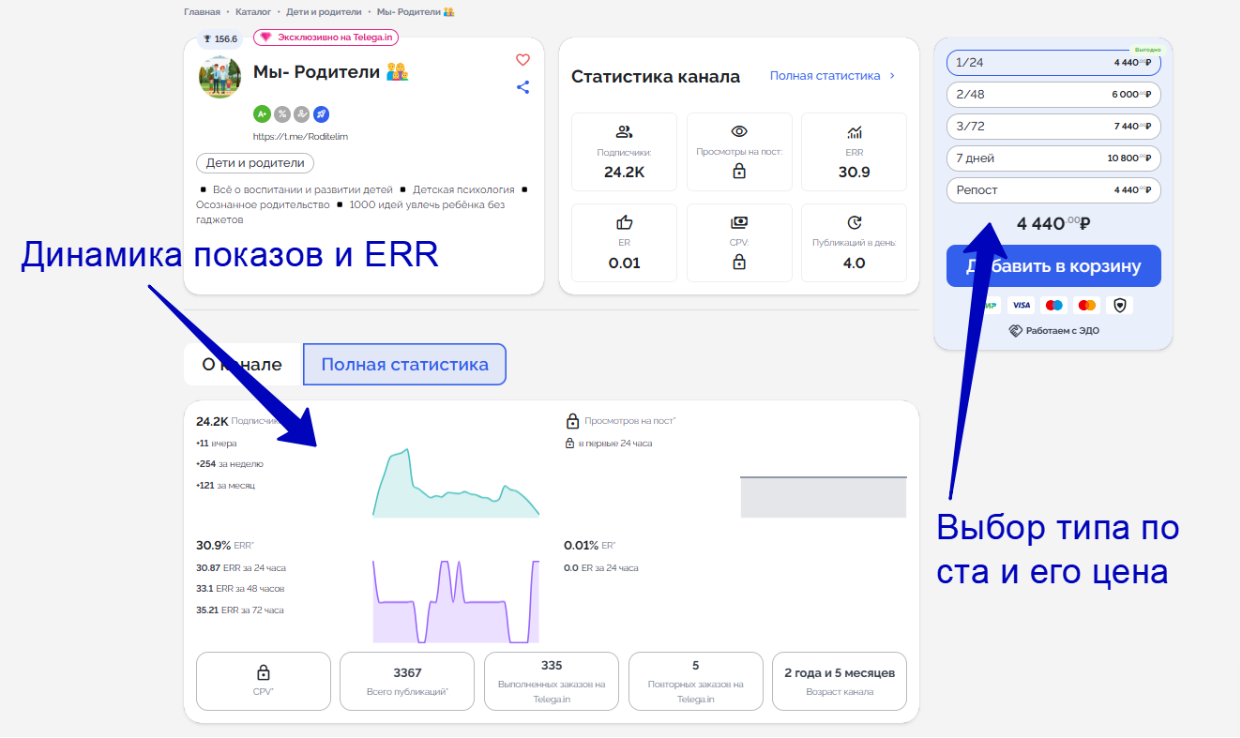Viewport: 1240px width, 738px height.
Task: Click the gray handshake badge beside the percent badge
Action: [301, 114]
